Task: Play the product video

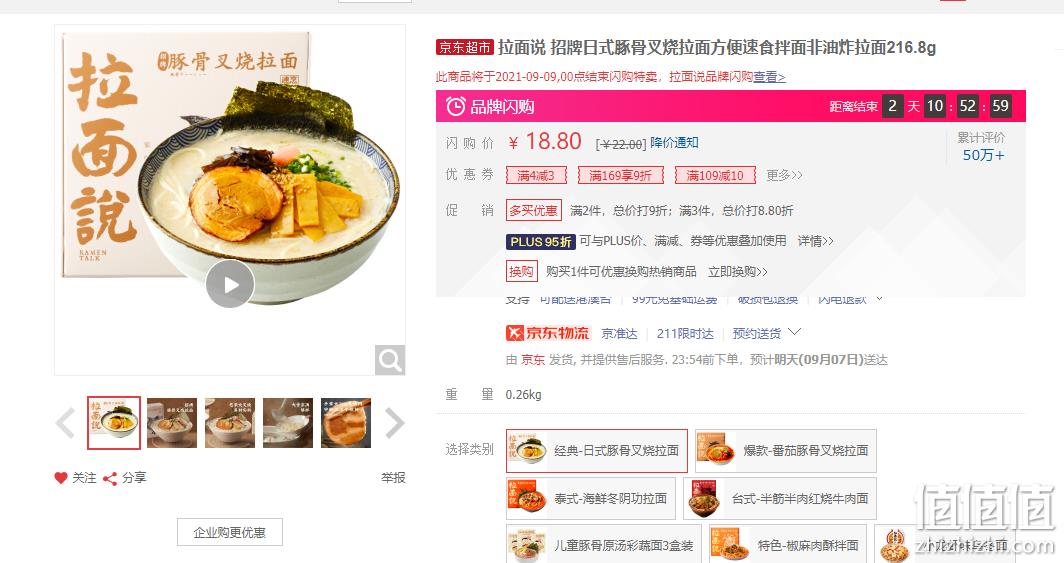Action: click(230, 284)
